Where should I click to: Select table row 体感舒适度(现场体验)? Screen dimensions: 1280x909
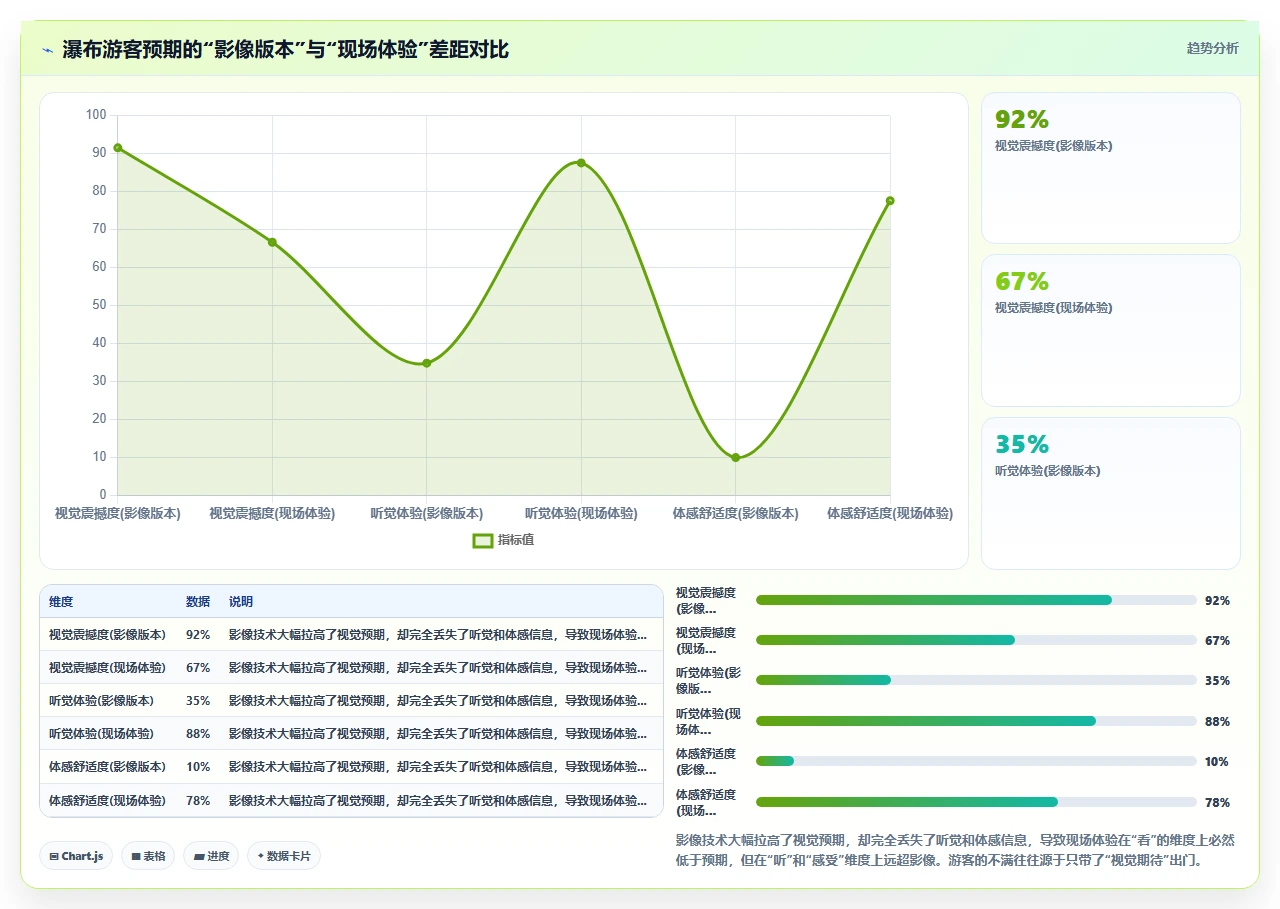tap(351, 800)
